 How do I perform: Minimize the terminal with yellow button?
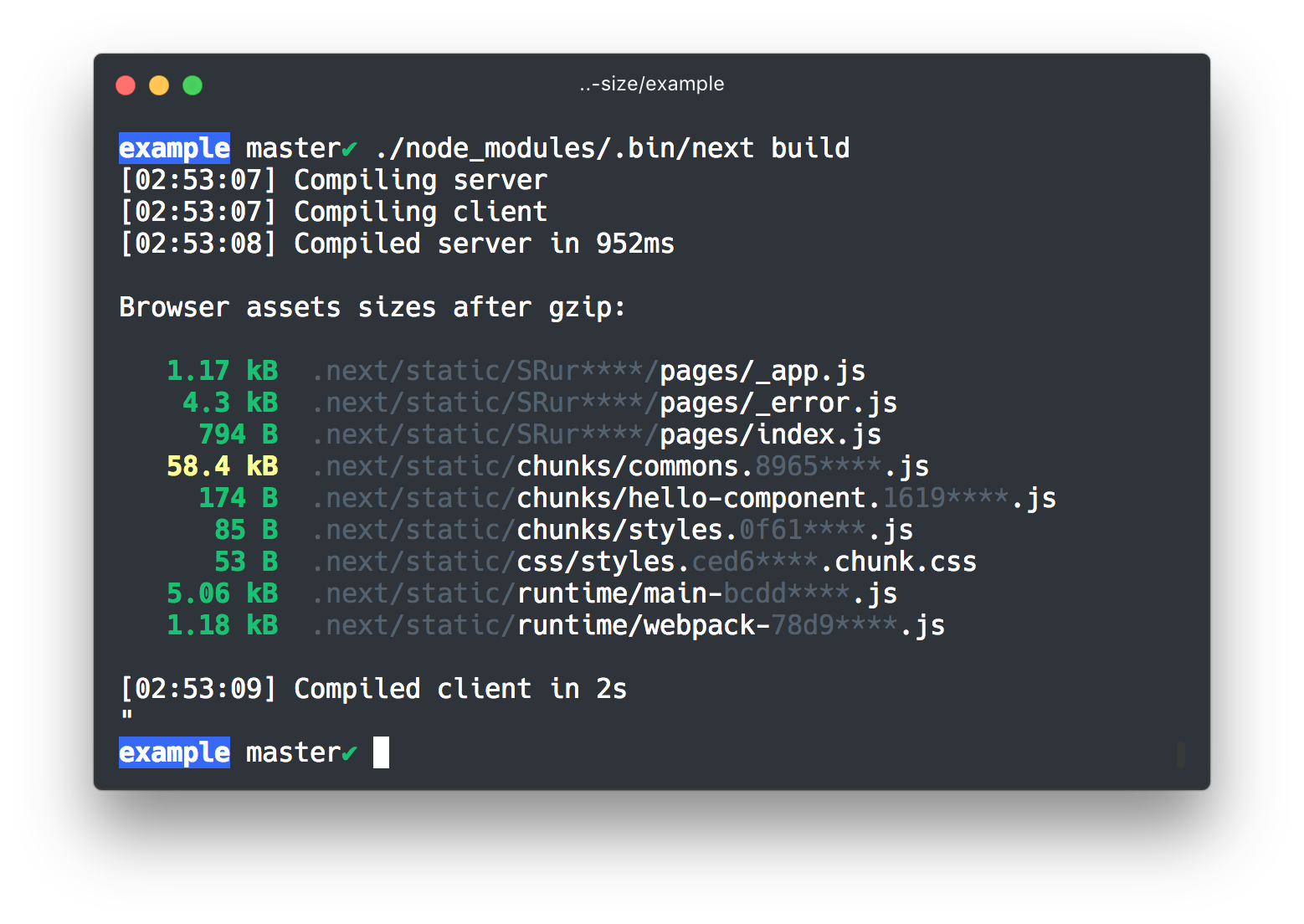(x=159, y=85)
